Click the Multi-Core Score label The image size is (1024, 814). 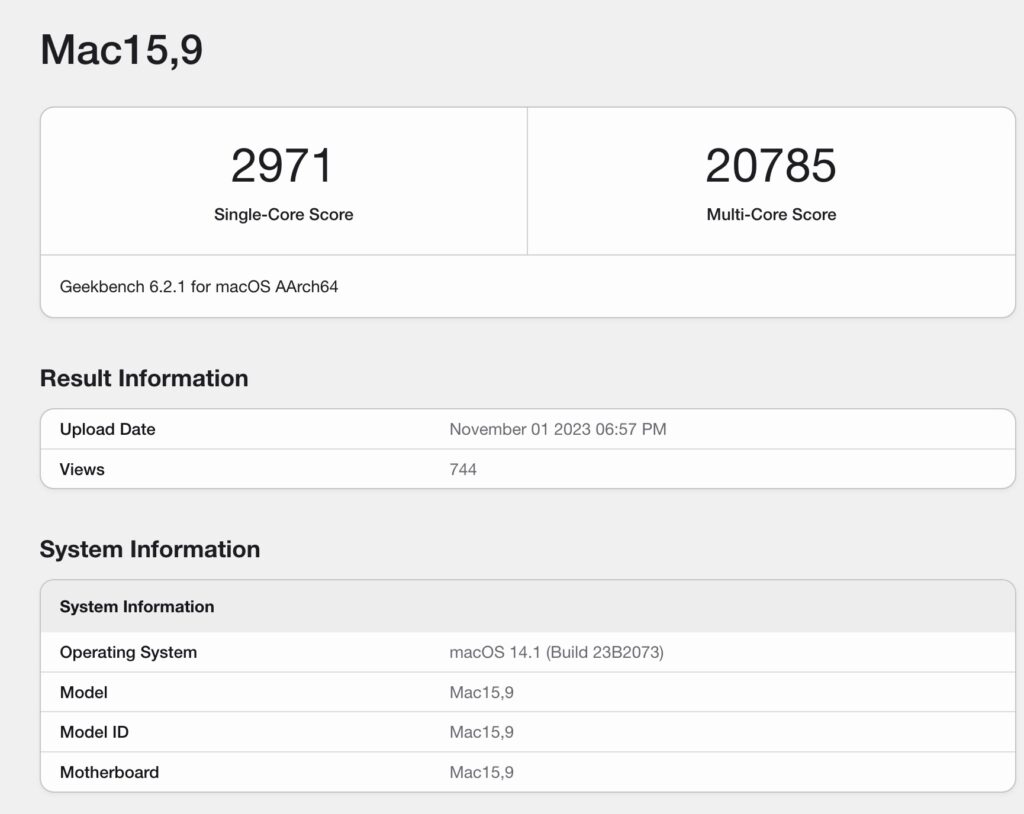point(770,213)
